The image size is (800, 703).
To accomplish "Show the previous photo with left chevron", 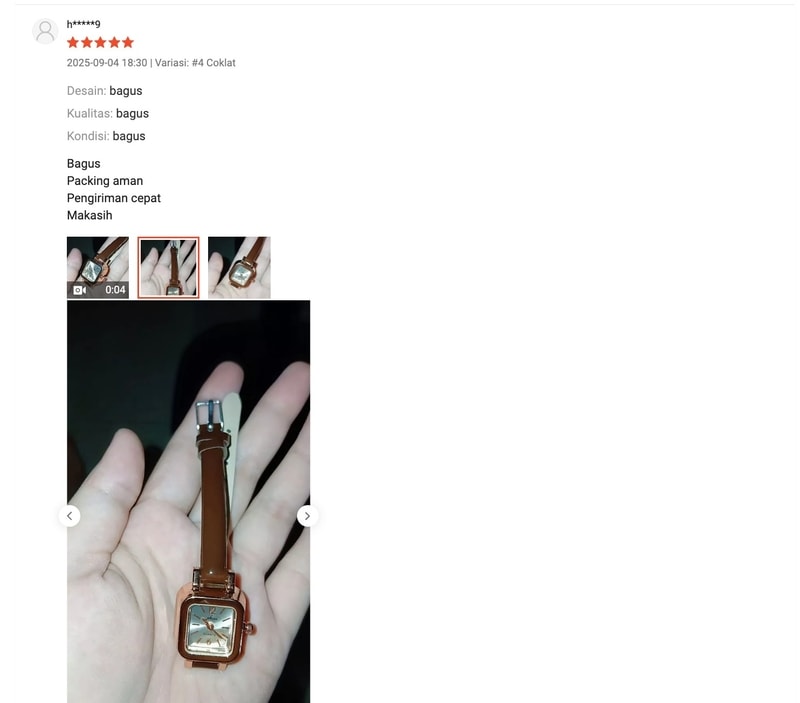I will click(69, 516).
